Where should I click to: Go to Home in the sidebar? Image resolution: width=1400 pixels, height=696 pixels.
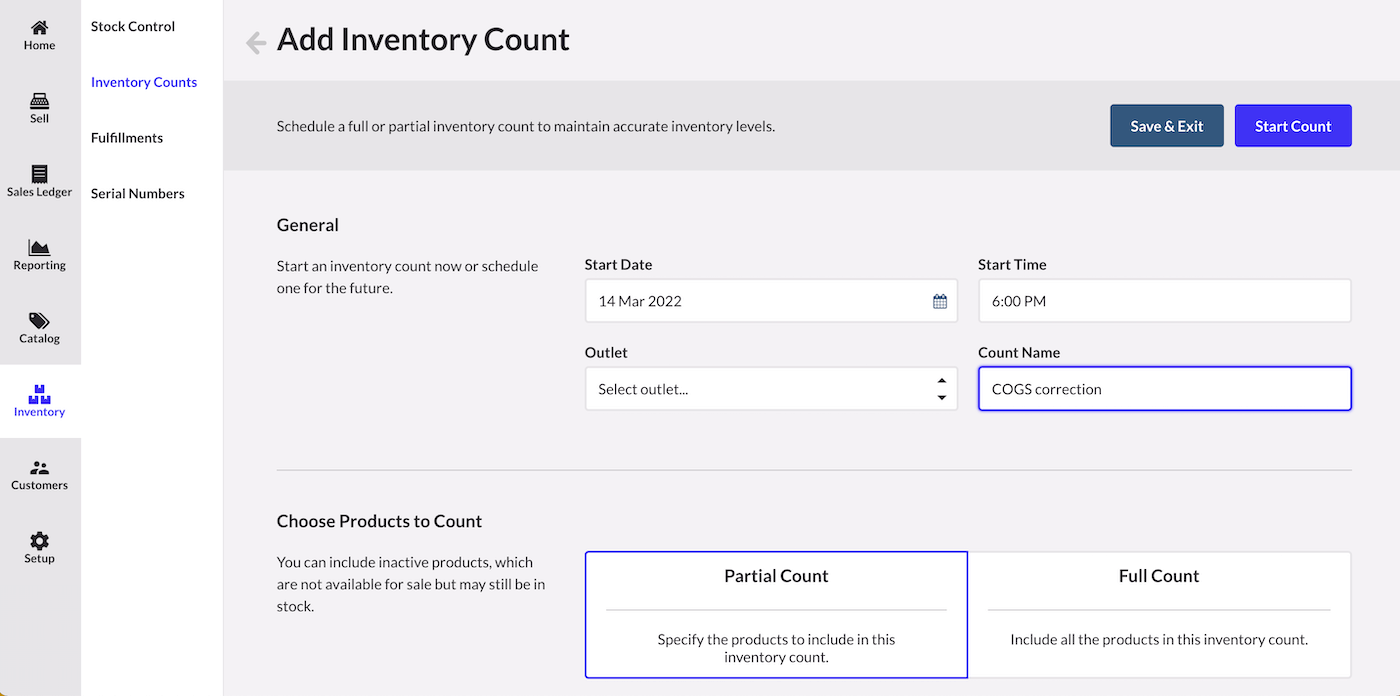pos(39,35)
